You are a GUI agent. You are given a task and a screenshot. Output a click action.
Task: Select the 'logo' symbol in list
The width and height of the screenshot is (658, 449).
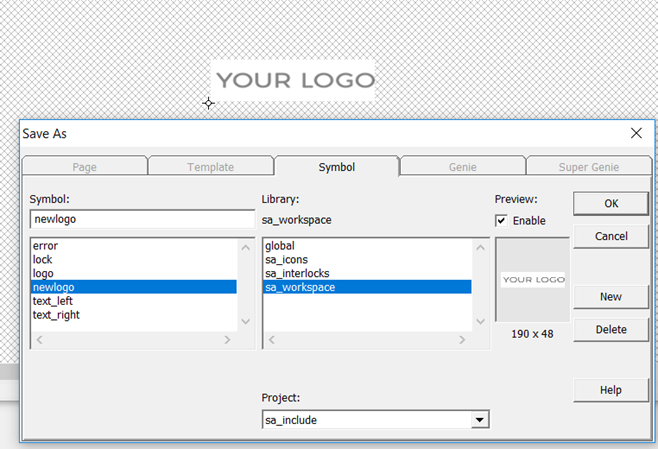coord(44,273)
